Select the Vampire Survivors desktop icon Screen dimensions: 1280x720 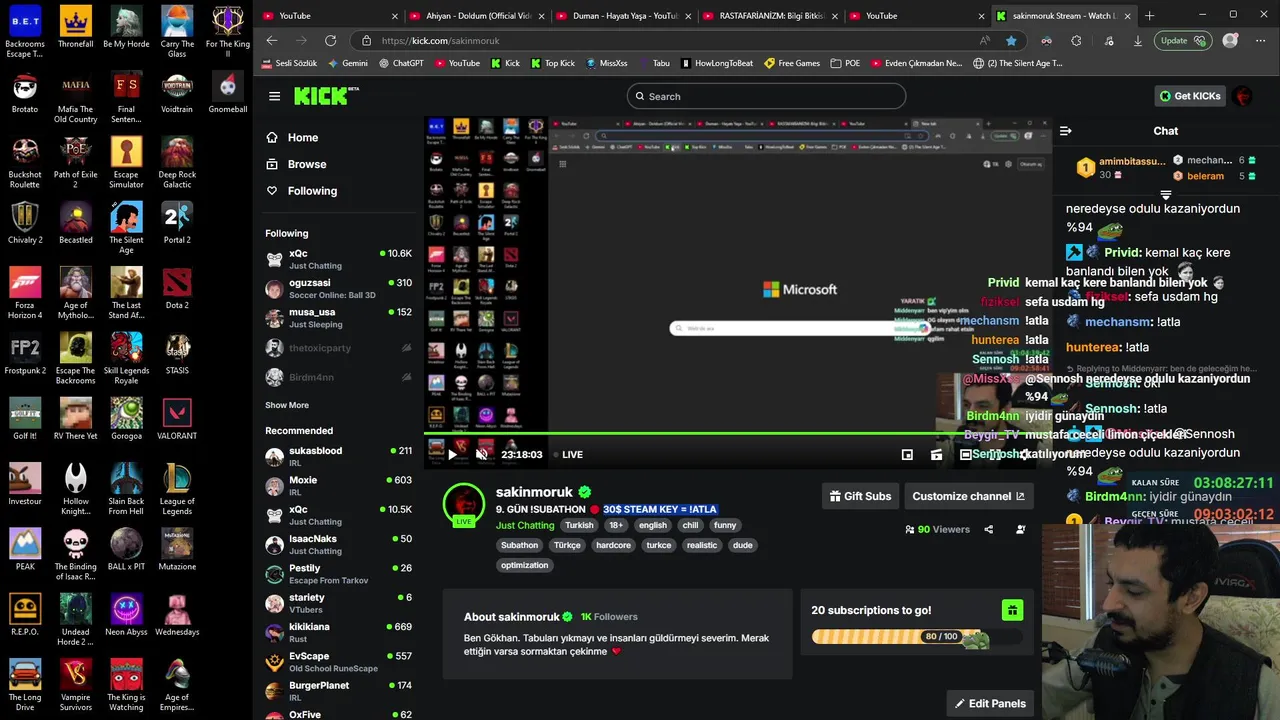click(76, 685)
